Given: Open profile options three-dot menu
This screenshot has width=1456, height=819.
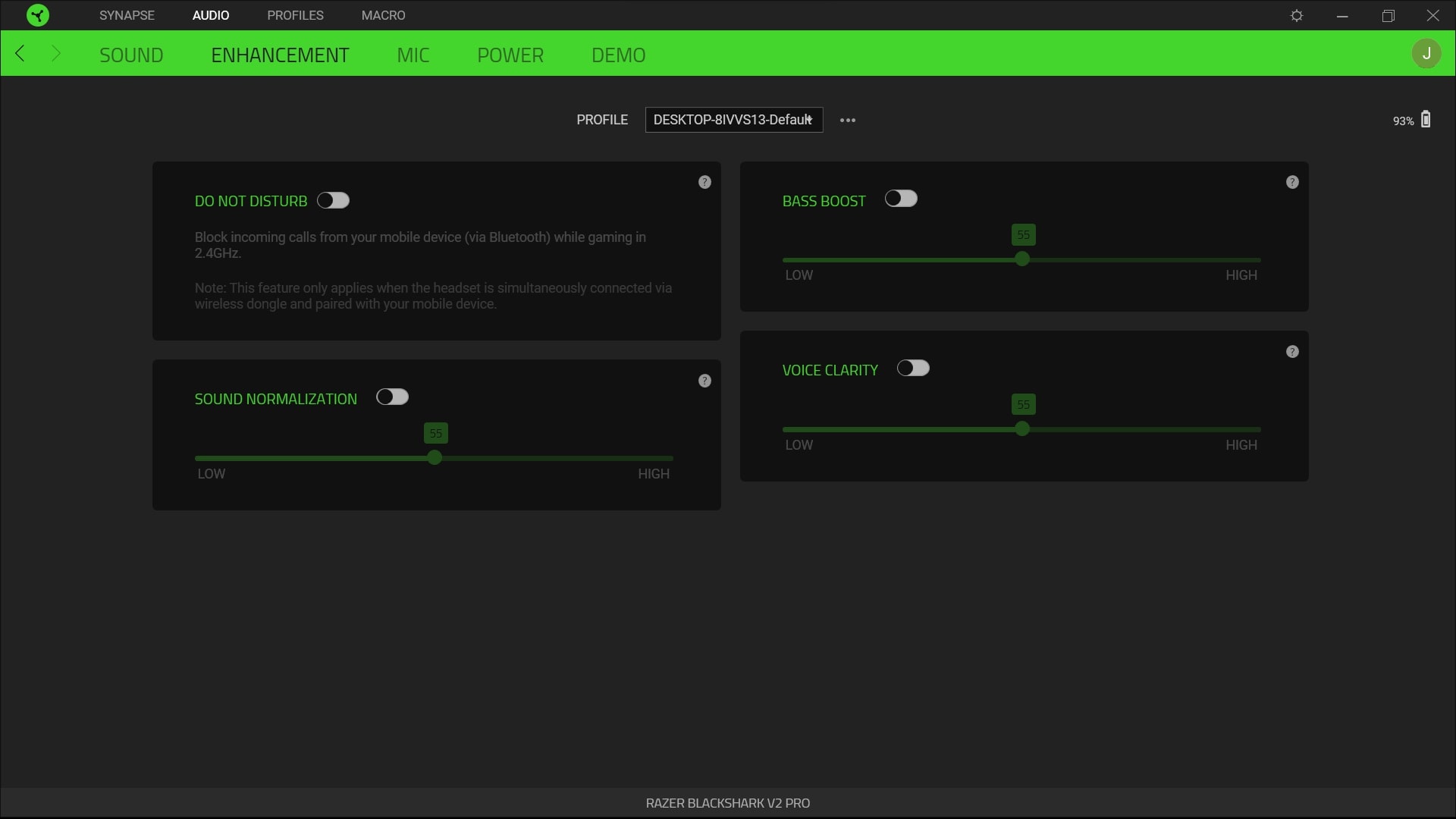Looking at the screenshot, I should [x=848, y=120].
